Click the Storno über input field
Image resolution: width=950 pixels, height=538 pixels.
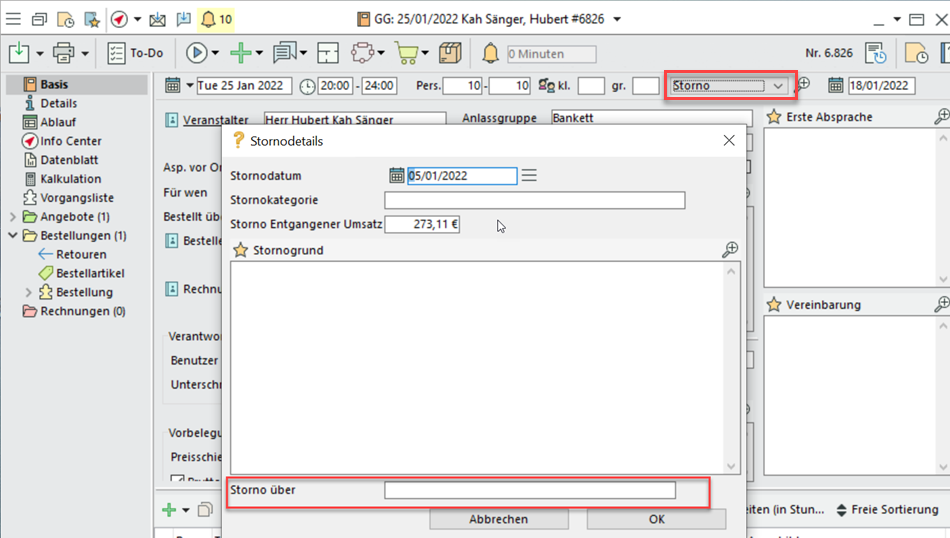pyautogui.click(x=529, y=490)
